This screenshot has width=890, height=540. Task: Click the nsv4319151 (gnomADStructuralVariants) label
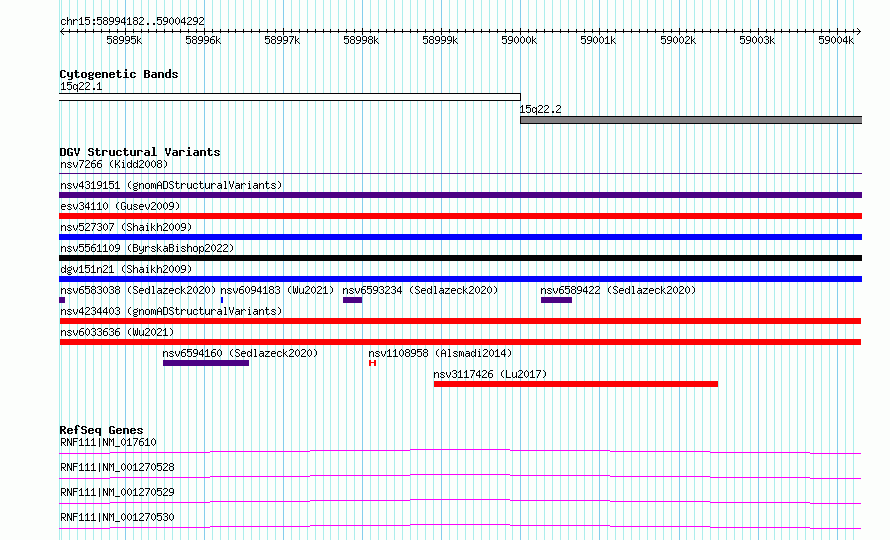171,185
